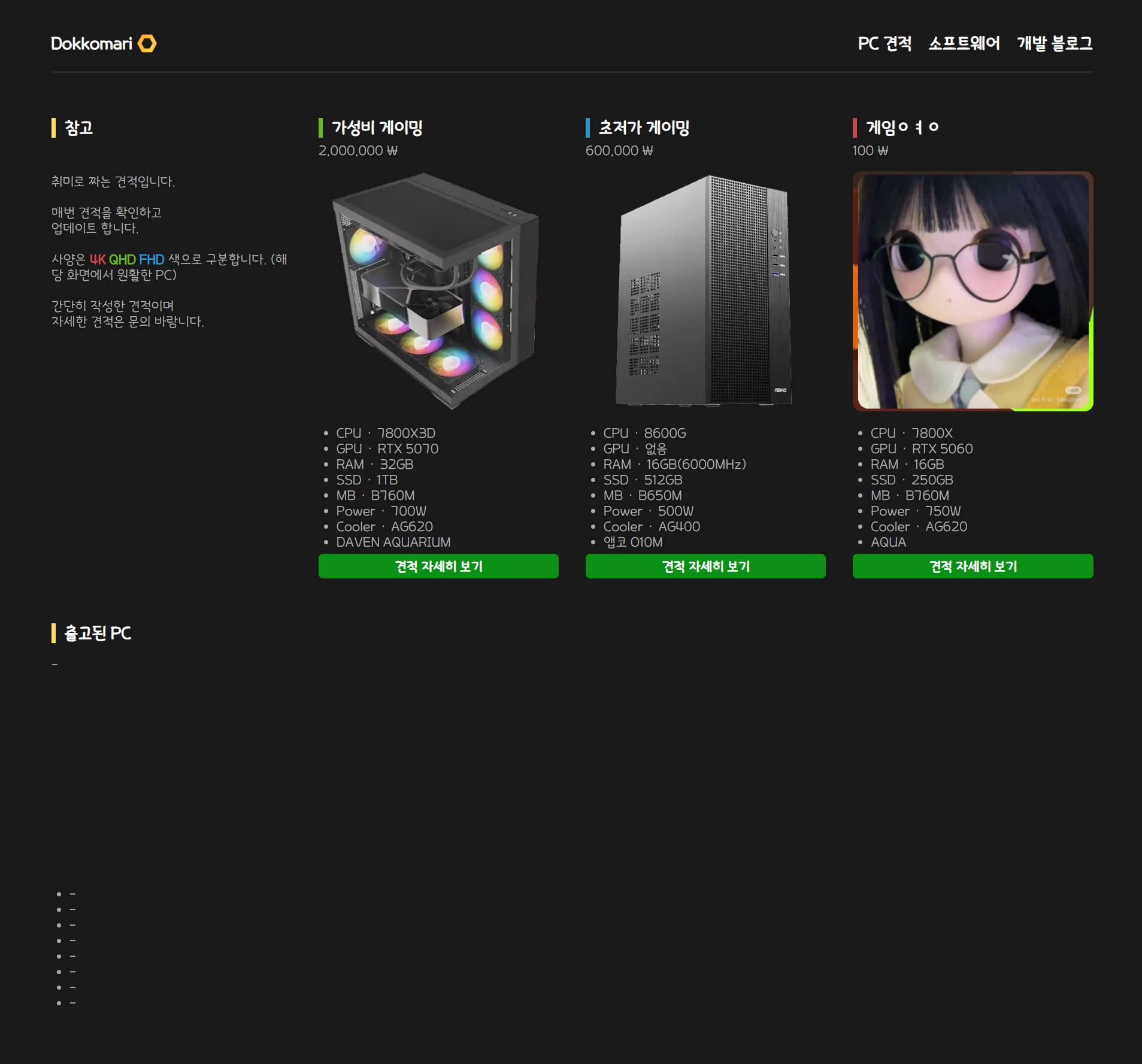Click the 앱코 tower case image
Screen dimensions: 1142x1064
pos(705,291)
